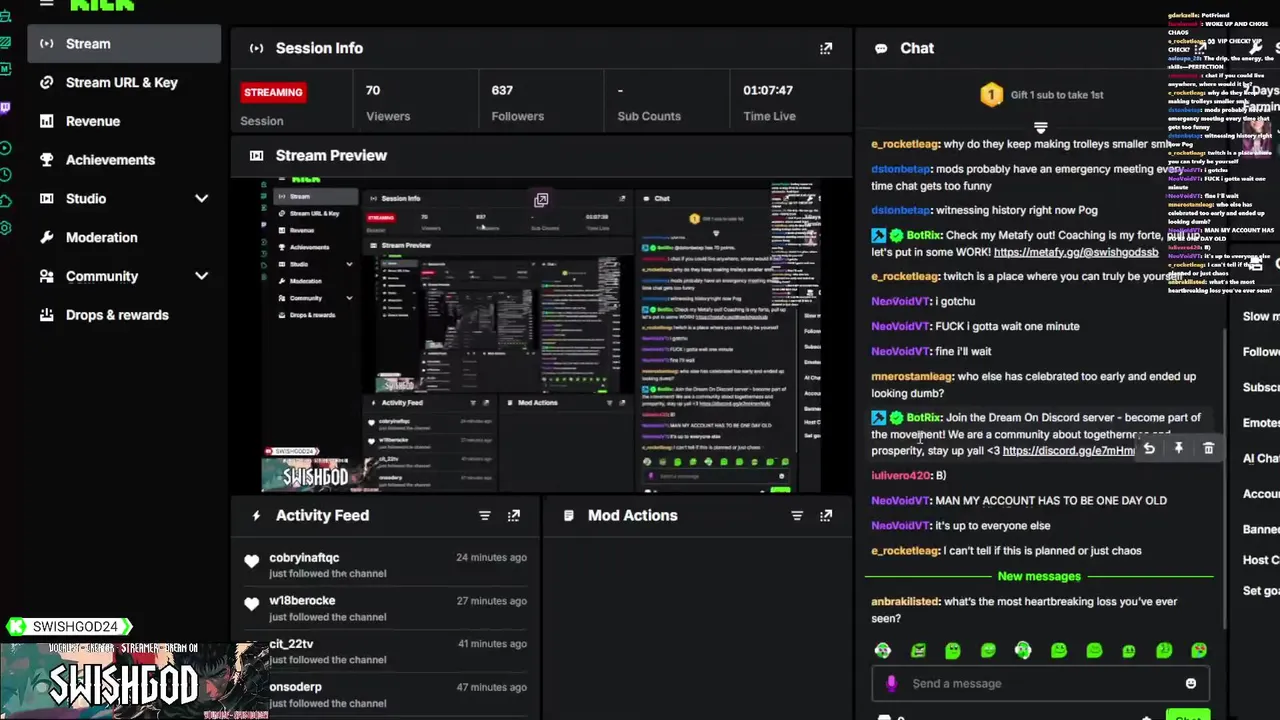Click the heart icon beside w18berocke
The height and width of the screenshot is (720, 1280).
click(252, 604)
